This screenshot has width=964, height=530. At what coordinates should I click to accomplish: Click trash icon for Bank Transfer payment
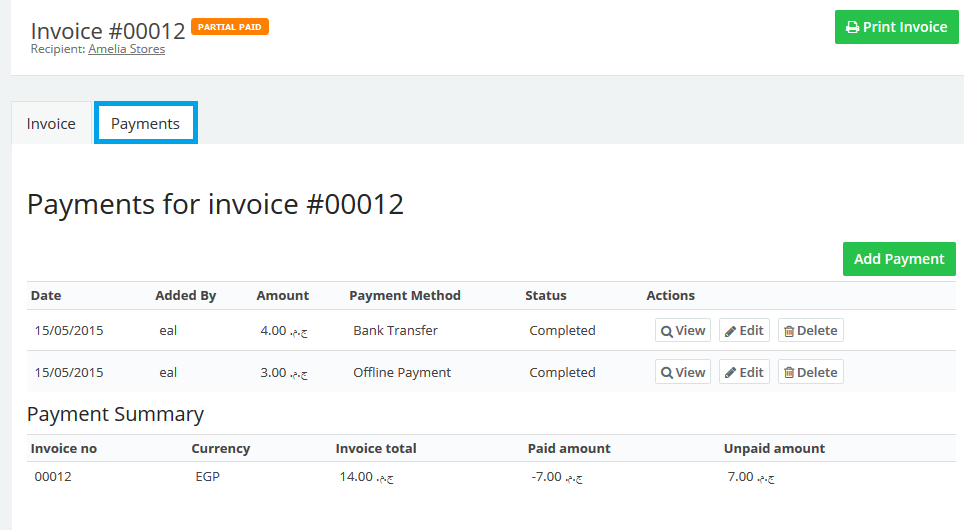(789, 331)
